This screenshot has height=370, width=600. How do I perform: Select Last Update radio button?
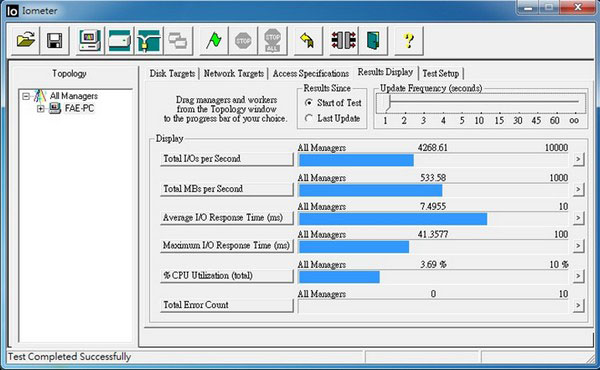pyautogui.click(x=308, y=118)
